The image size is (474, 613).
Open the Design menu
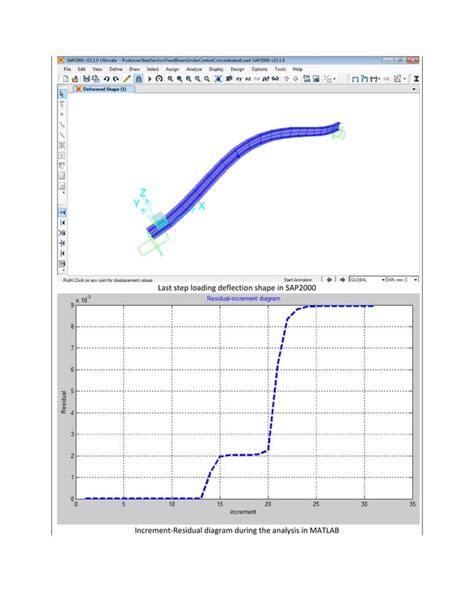click(x=237, y=69)
